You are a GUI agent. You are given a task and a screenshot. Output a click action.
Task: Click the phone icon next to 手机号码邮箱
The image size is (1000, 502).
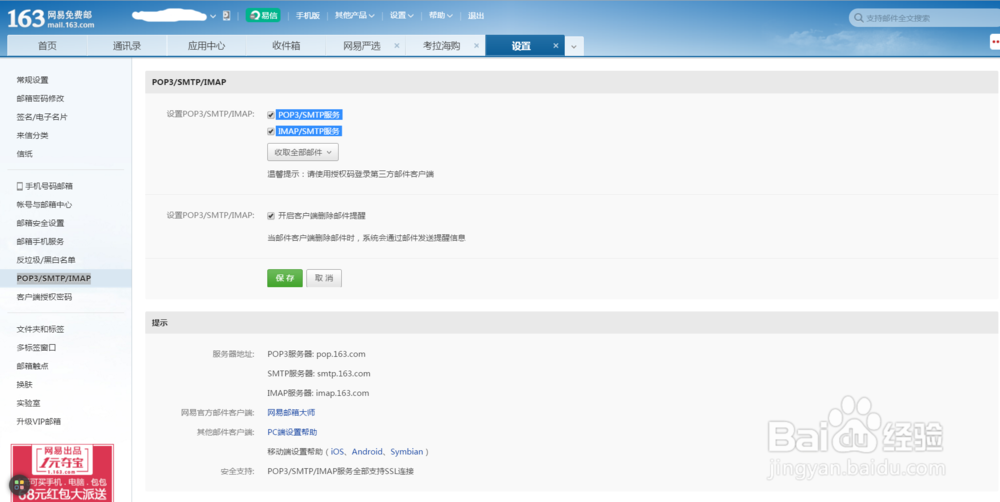click(x=20, y=186)
